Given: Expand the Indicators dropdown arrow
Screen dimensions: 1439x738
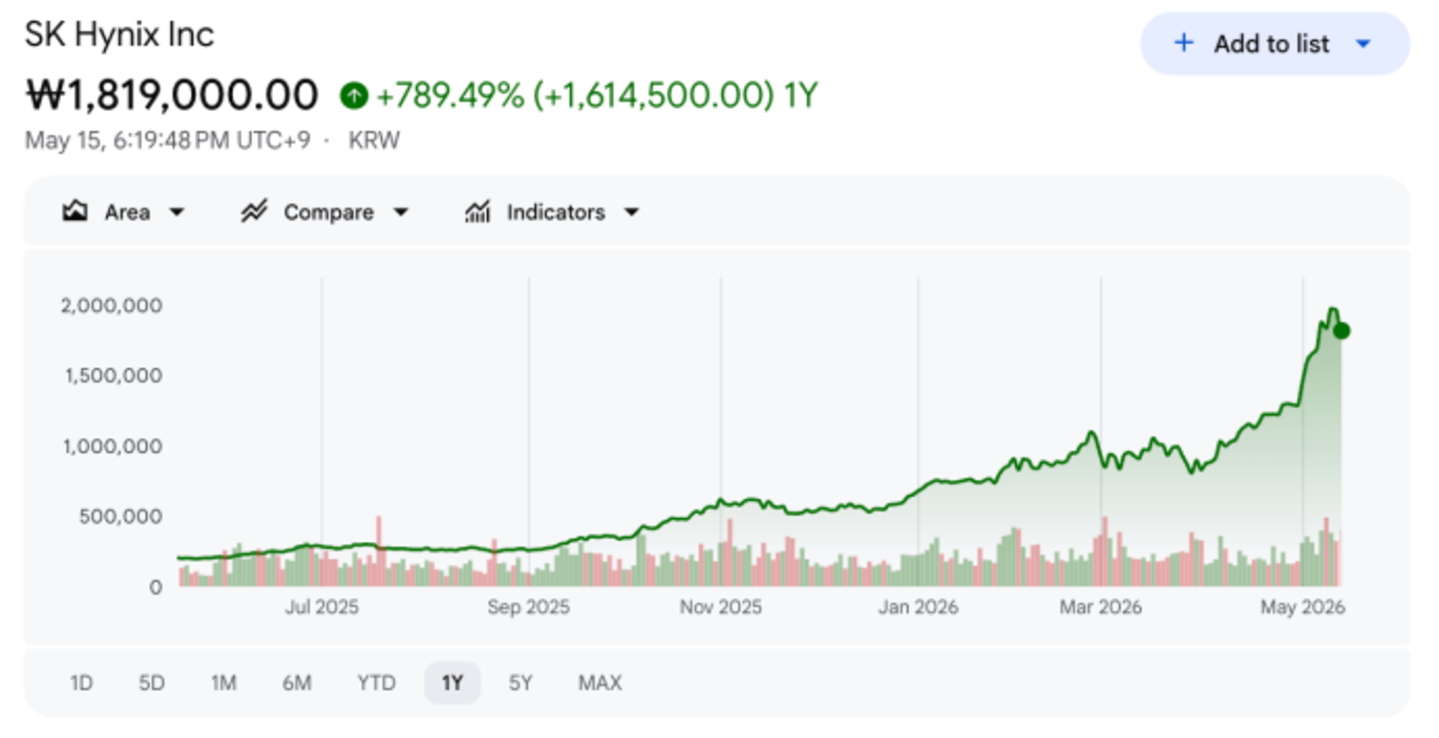Looking at the screenshot, I should 631,213.
